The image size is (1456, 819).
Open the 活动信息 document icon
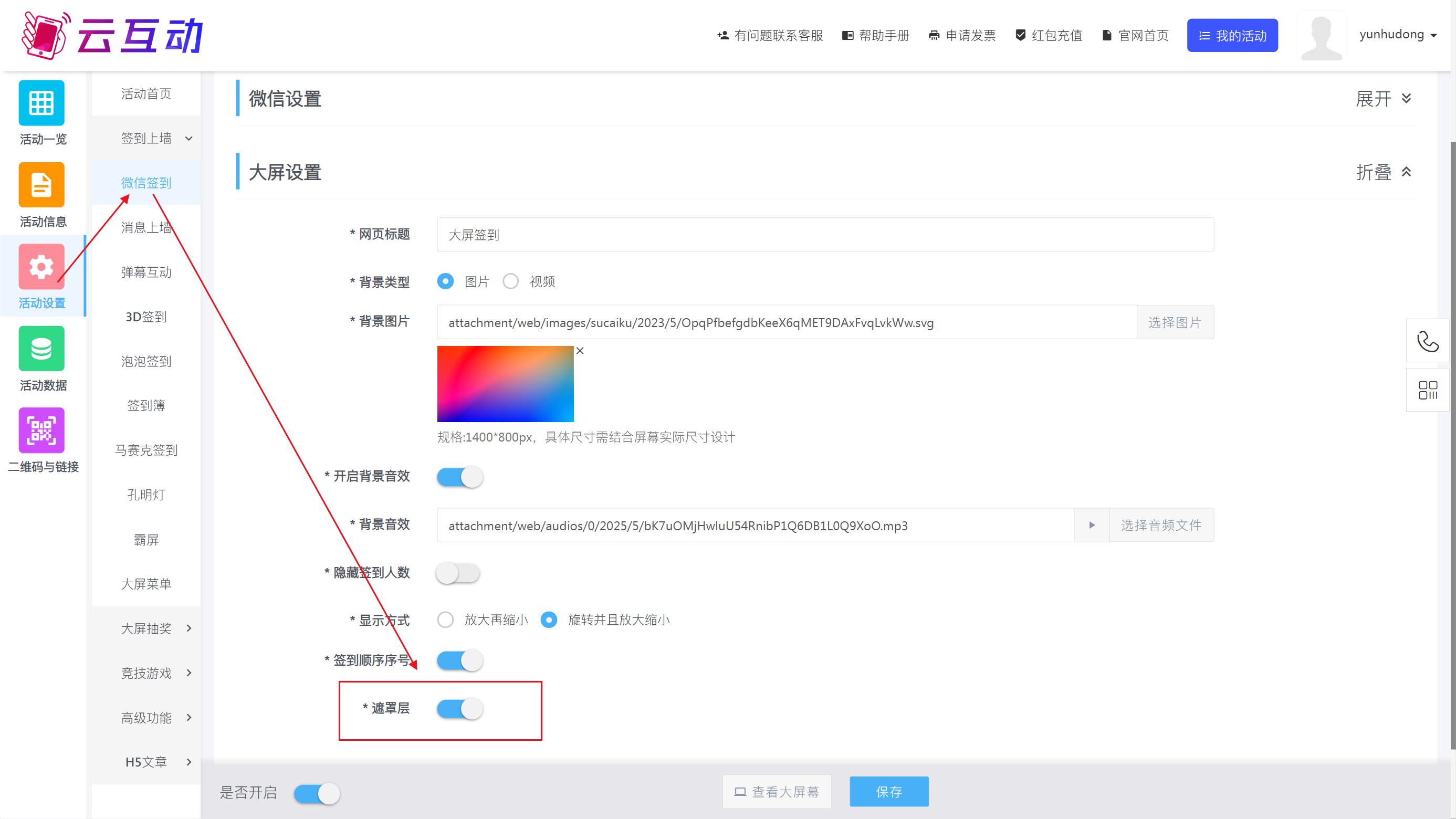41,185
